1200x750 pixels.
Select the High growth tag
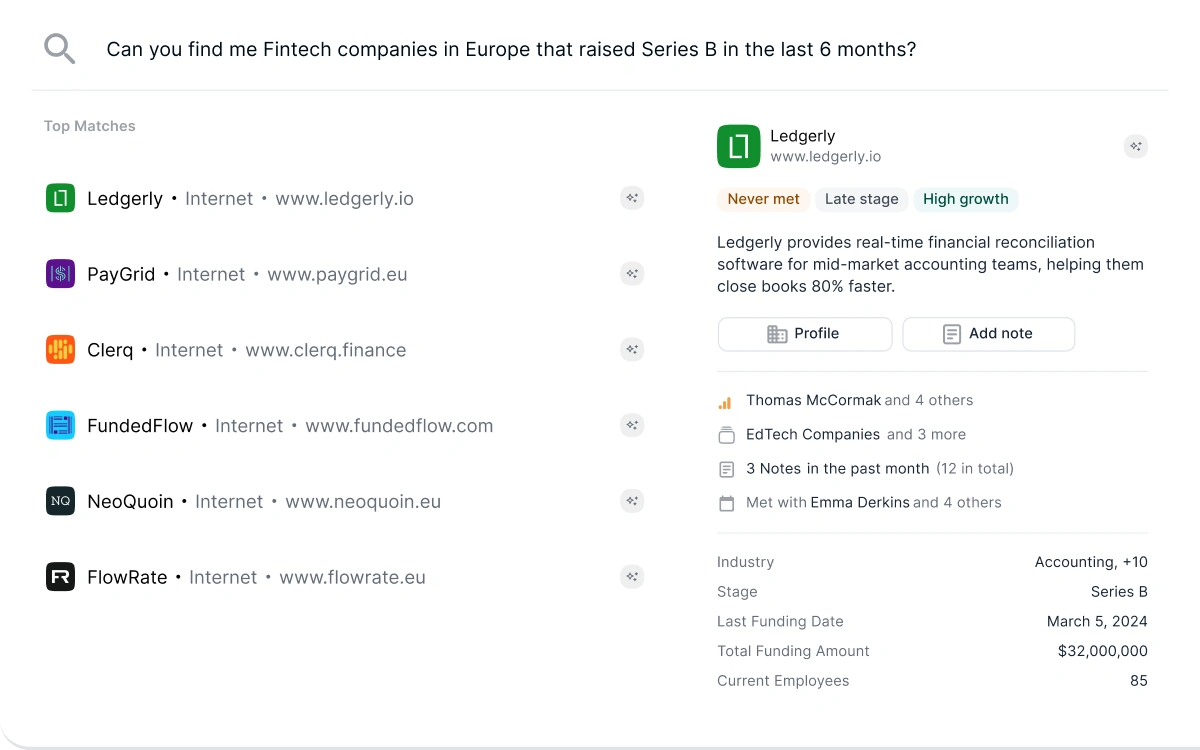coord(966,199)
